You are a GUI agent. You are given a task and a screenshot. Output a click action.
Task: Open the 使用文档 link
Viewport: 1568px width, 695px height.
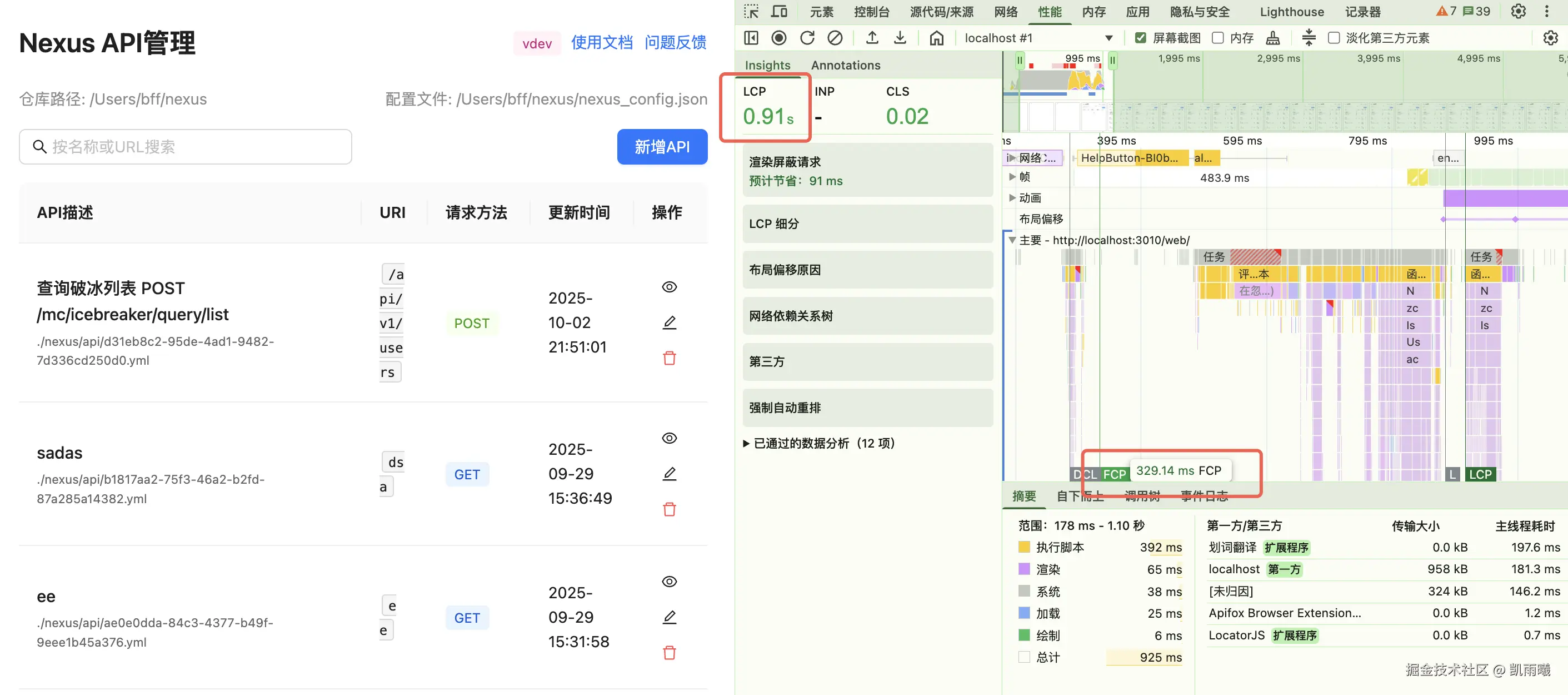[x=601, y=43]
